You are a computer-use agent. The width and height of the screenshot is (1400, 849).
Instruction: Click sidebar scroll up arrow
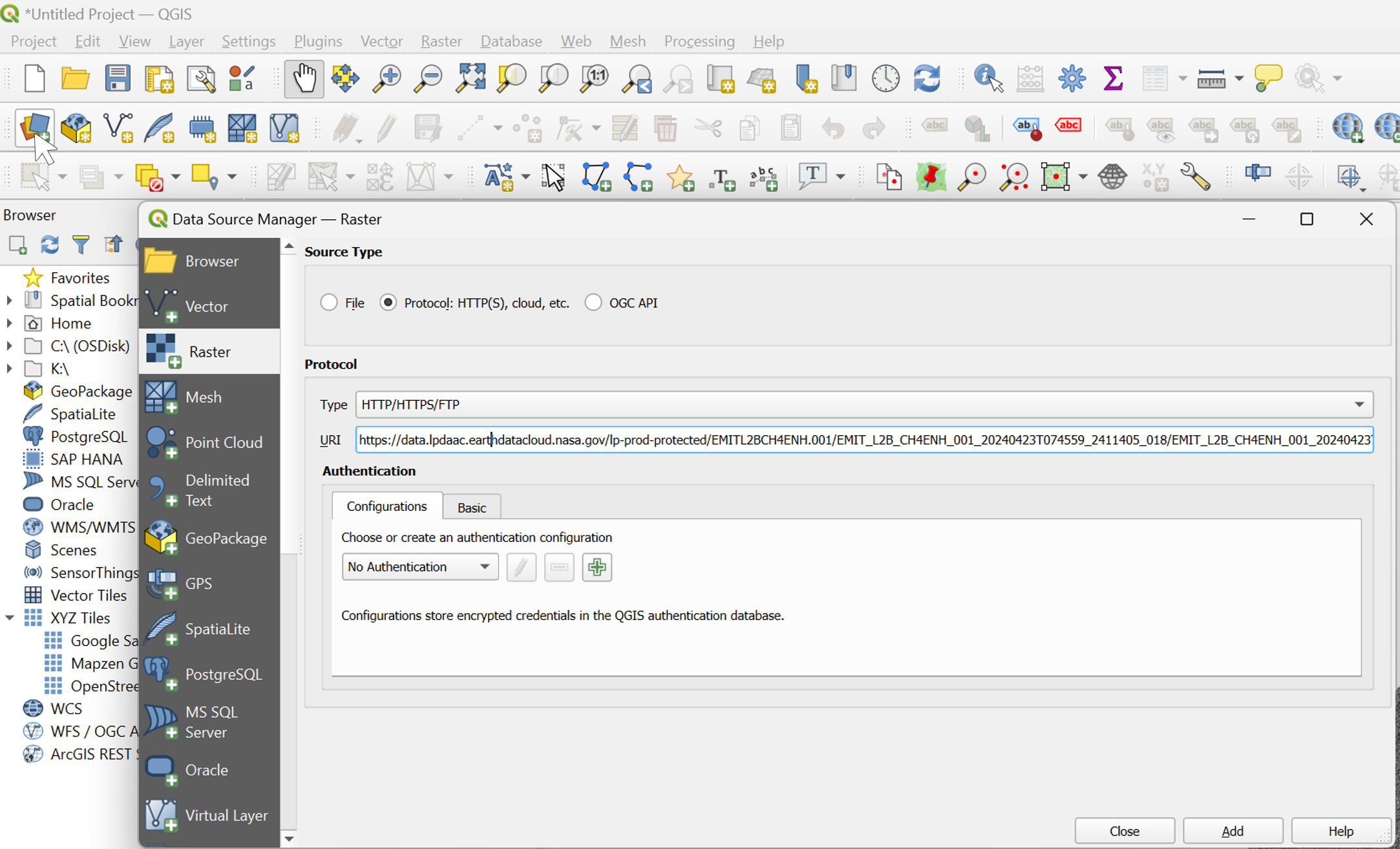(x=289, y=246)
